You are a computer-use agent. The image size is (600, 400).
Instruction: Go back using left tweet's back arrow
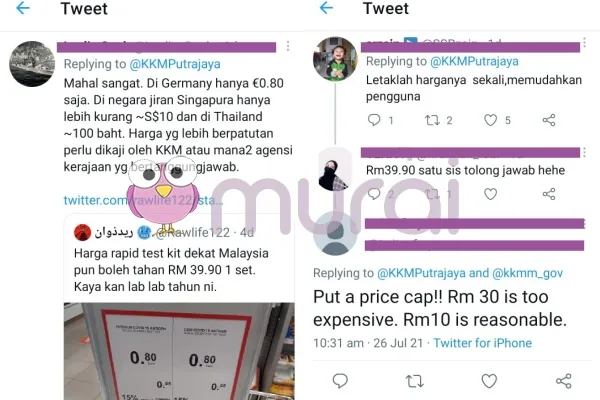click(x=23, y=8)
